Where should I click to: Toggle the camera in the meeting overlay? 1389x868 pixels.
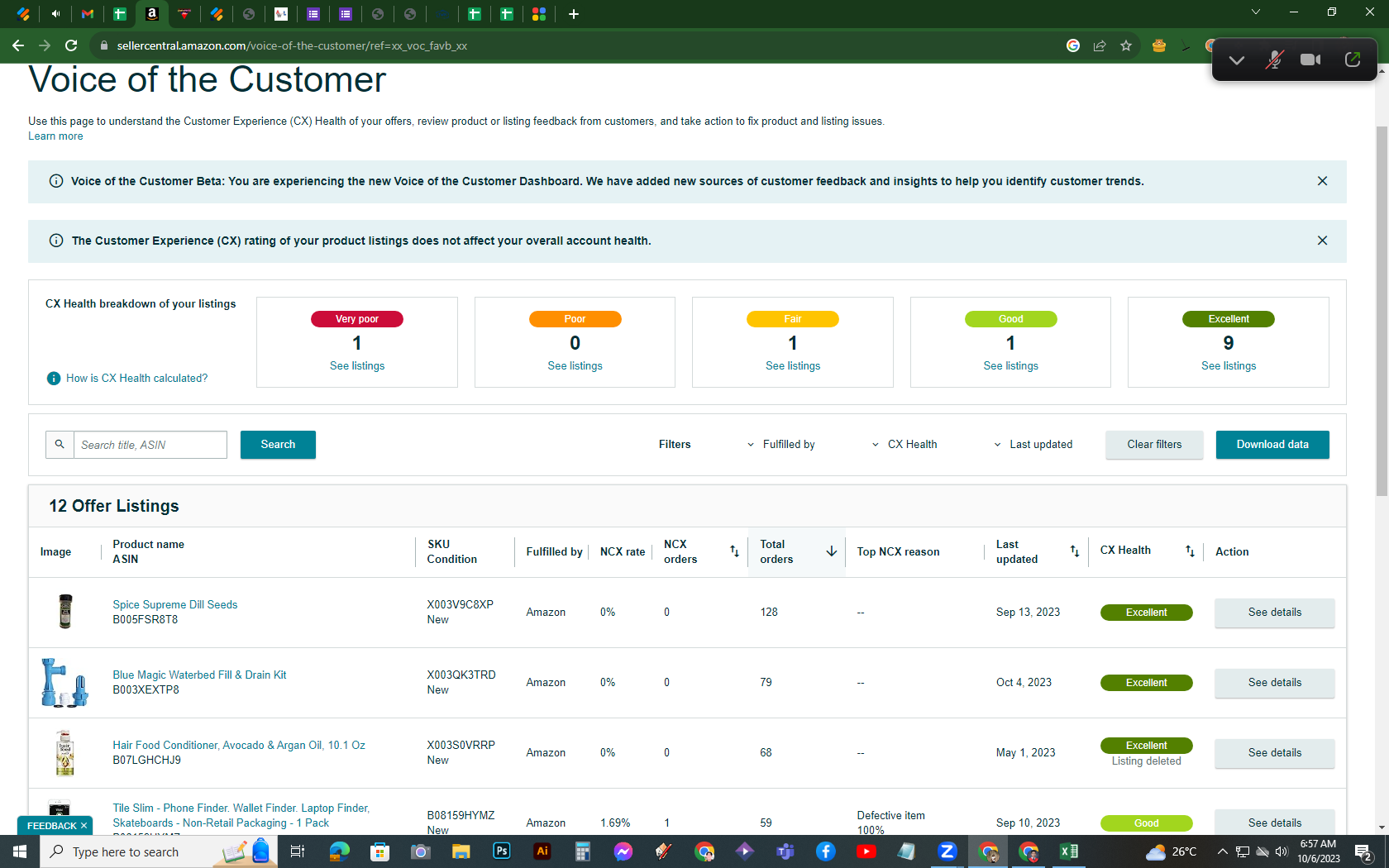[x=1310, y=60]
